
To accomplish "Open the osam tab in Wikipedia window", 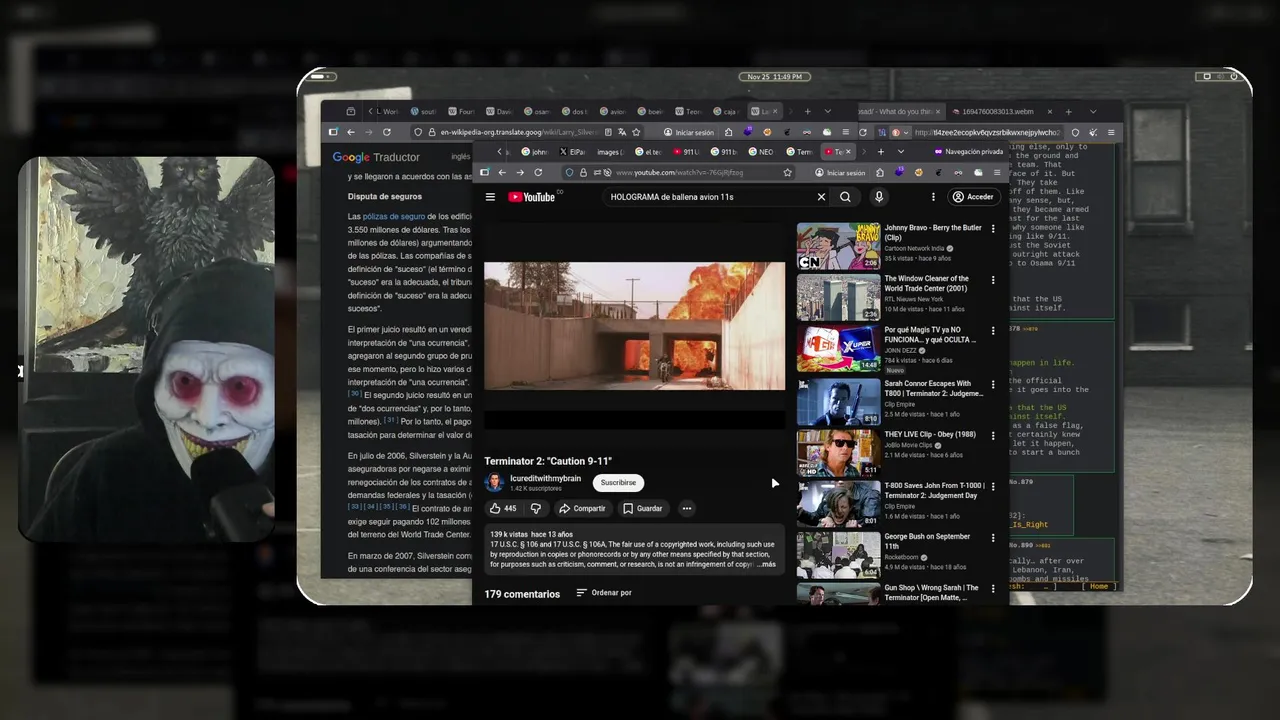I will (537, 111).
